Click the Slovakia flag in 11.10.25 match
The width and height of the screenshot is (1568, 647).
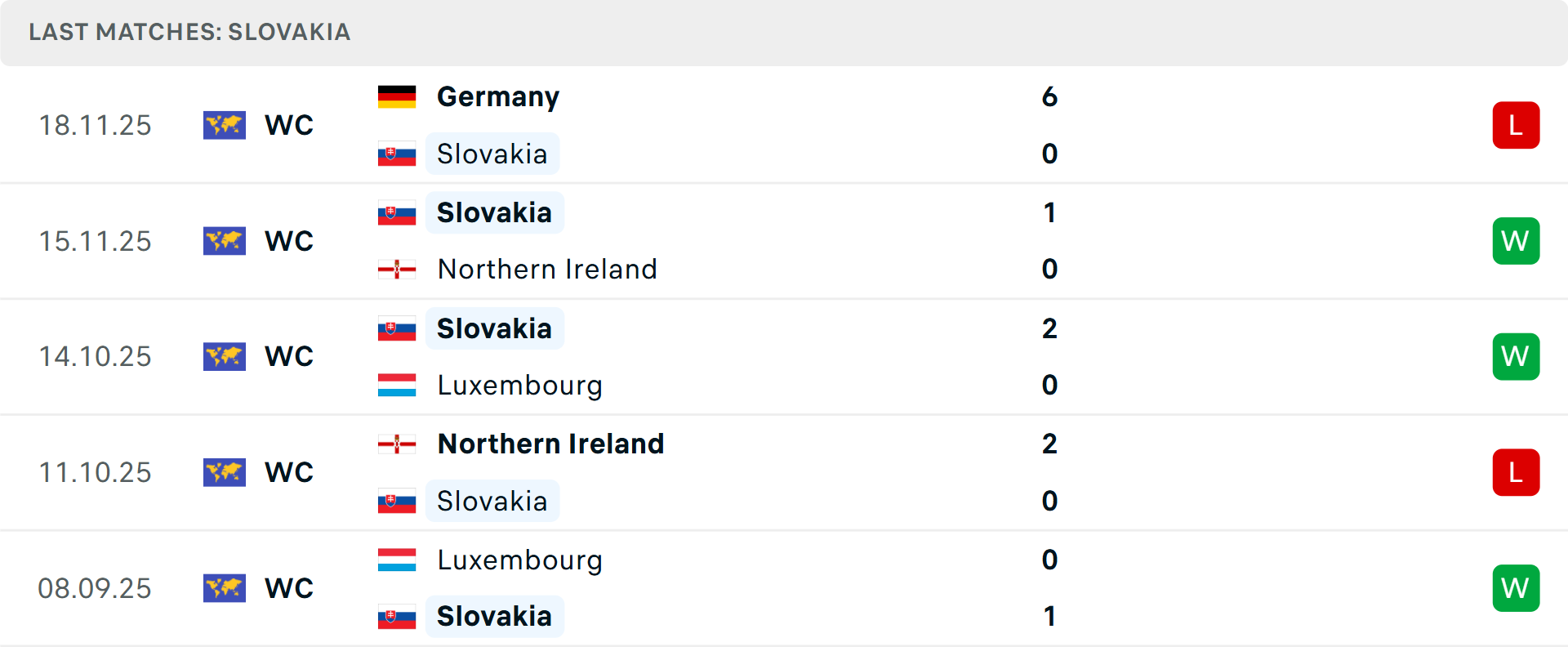click(x=397, y=501)
